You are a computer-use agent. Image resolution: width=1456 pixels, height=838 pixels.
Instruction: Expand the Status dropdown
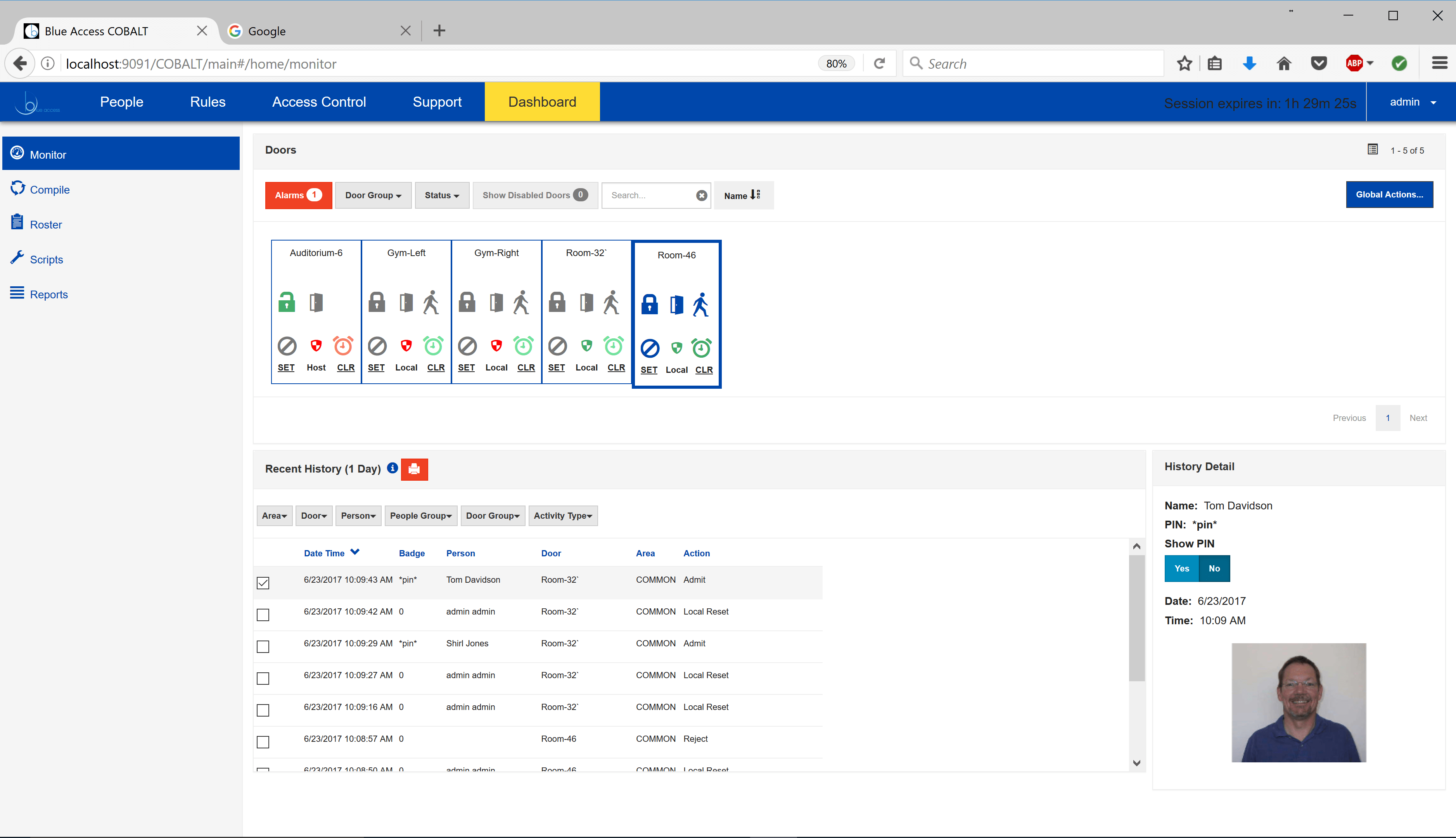[x=442, y=195]
